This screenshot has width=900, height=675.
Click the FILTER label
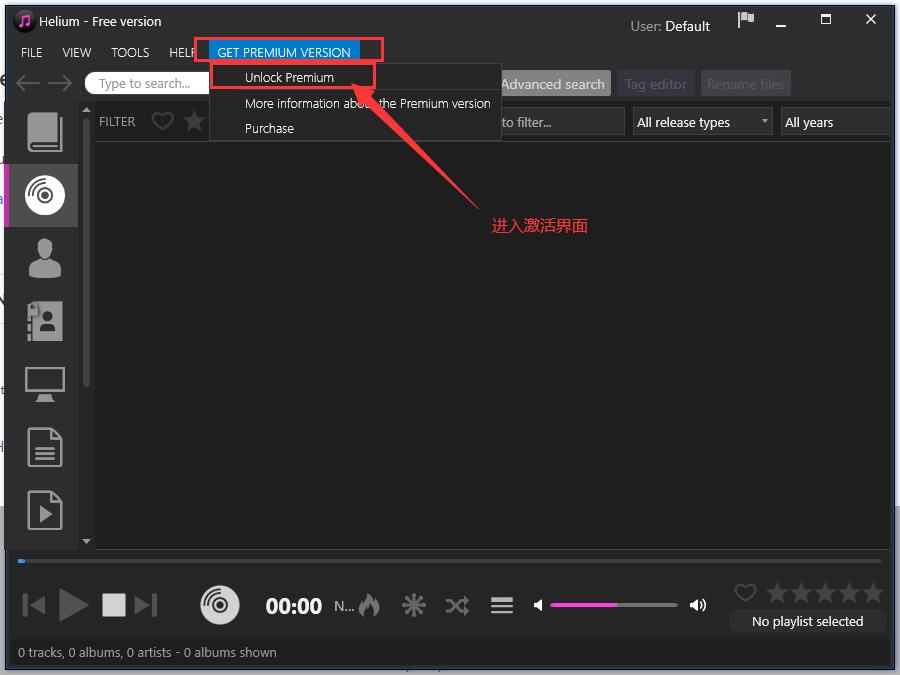click(117, 122)
